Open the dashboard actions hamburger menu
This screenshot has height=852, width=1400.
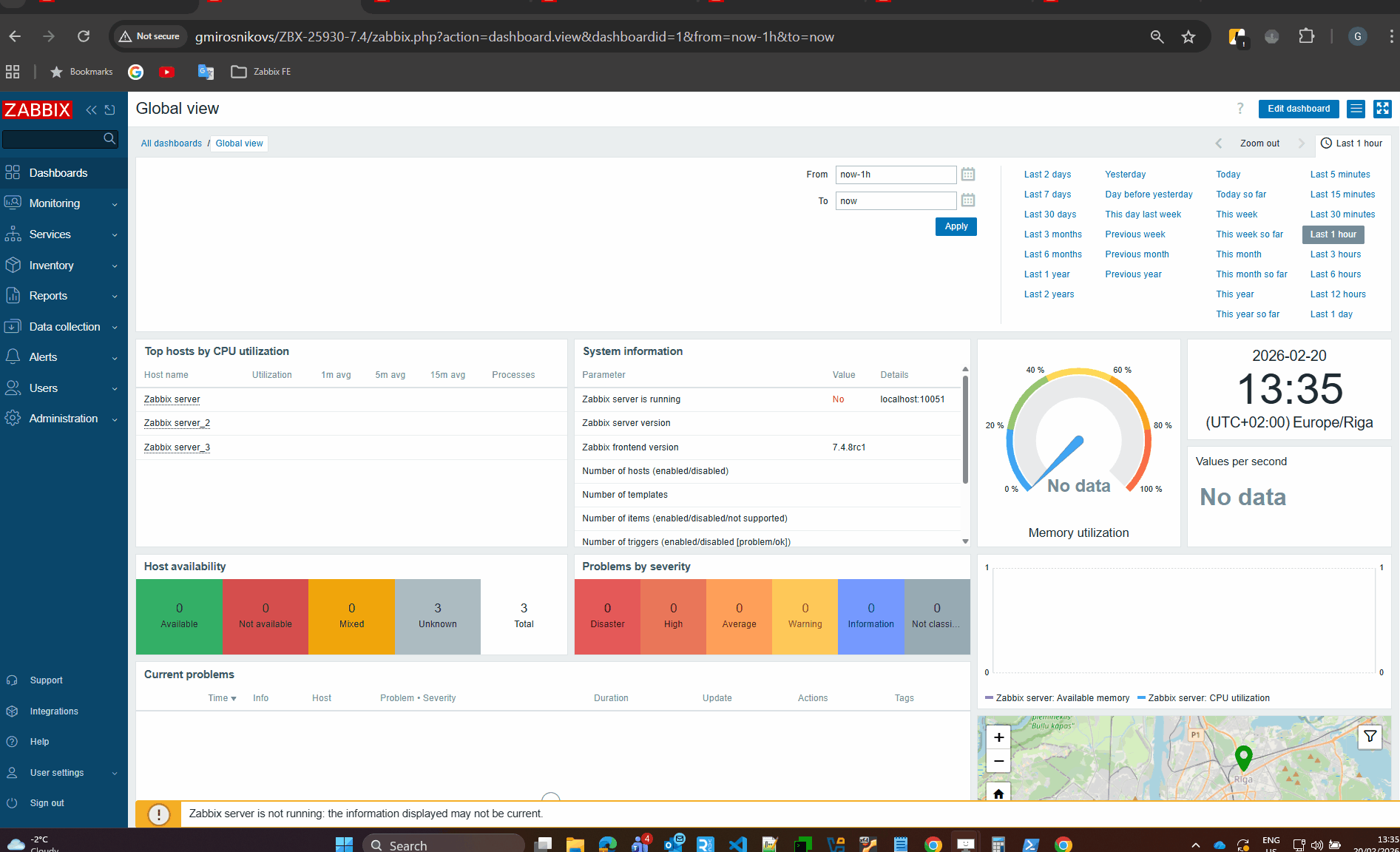coord(1356,109)
